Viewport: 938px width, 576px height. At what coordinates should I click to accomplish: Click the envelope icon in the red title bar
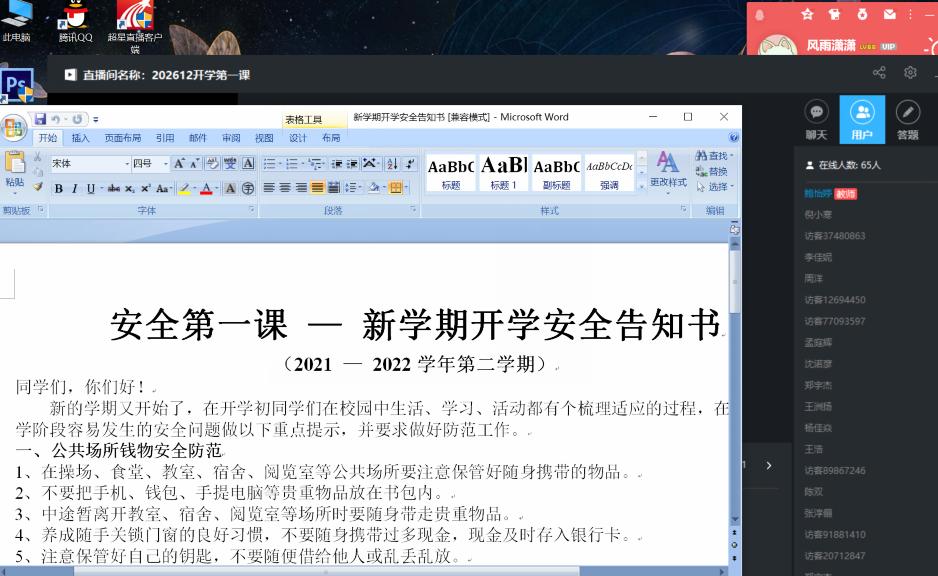[890, 15]
